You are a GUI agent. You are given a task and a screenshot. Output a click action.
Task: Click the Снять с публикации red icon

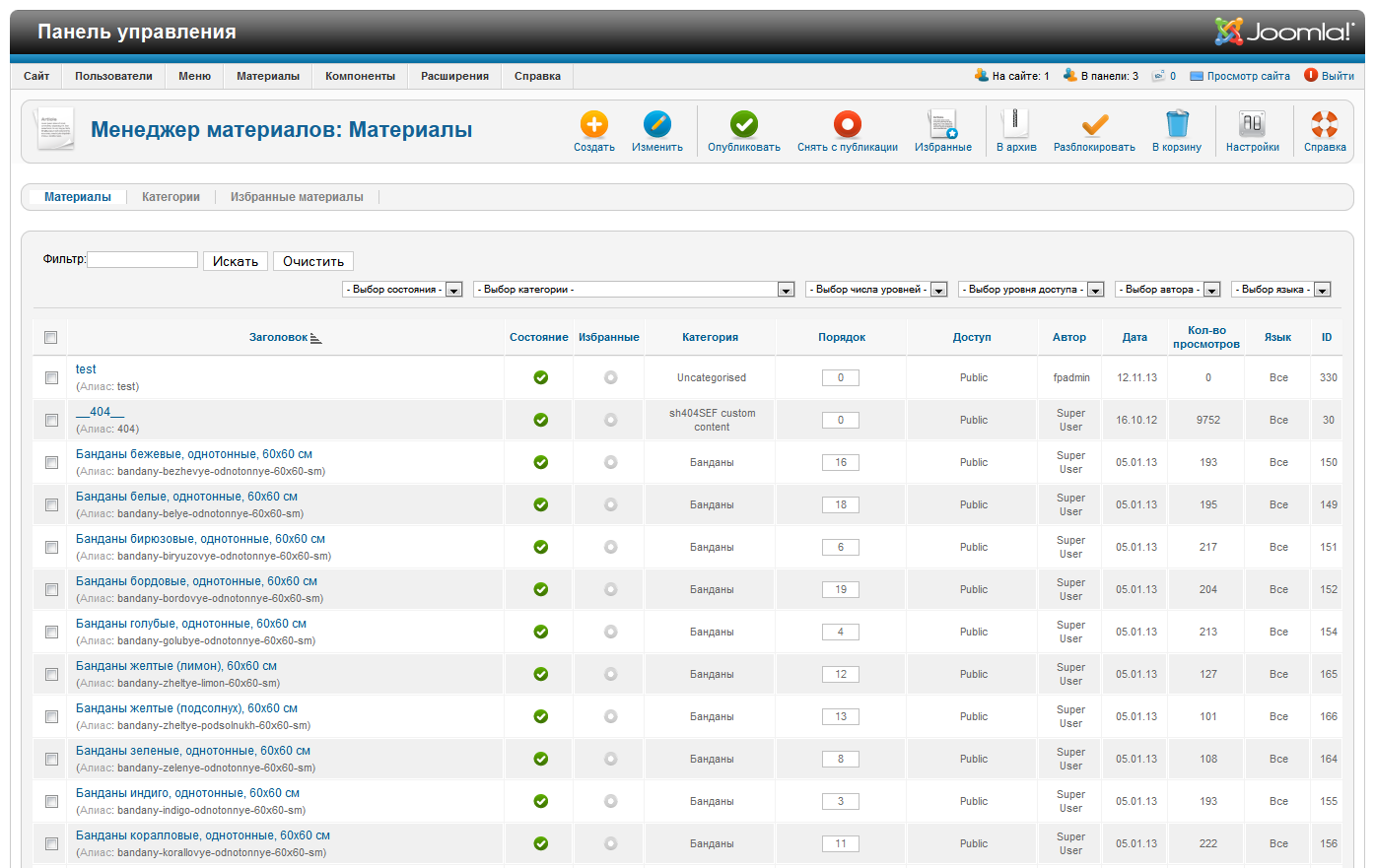point(848,124)
